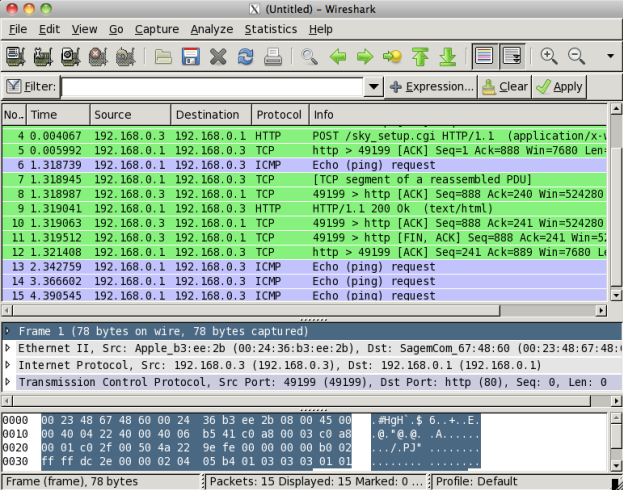Sort by Protocol column header
This screenshot has width=624, height=491.
pos(280,115)
